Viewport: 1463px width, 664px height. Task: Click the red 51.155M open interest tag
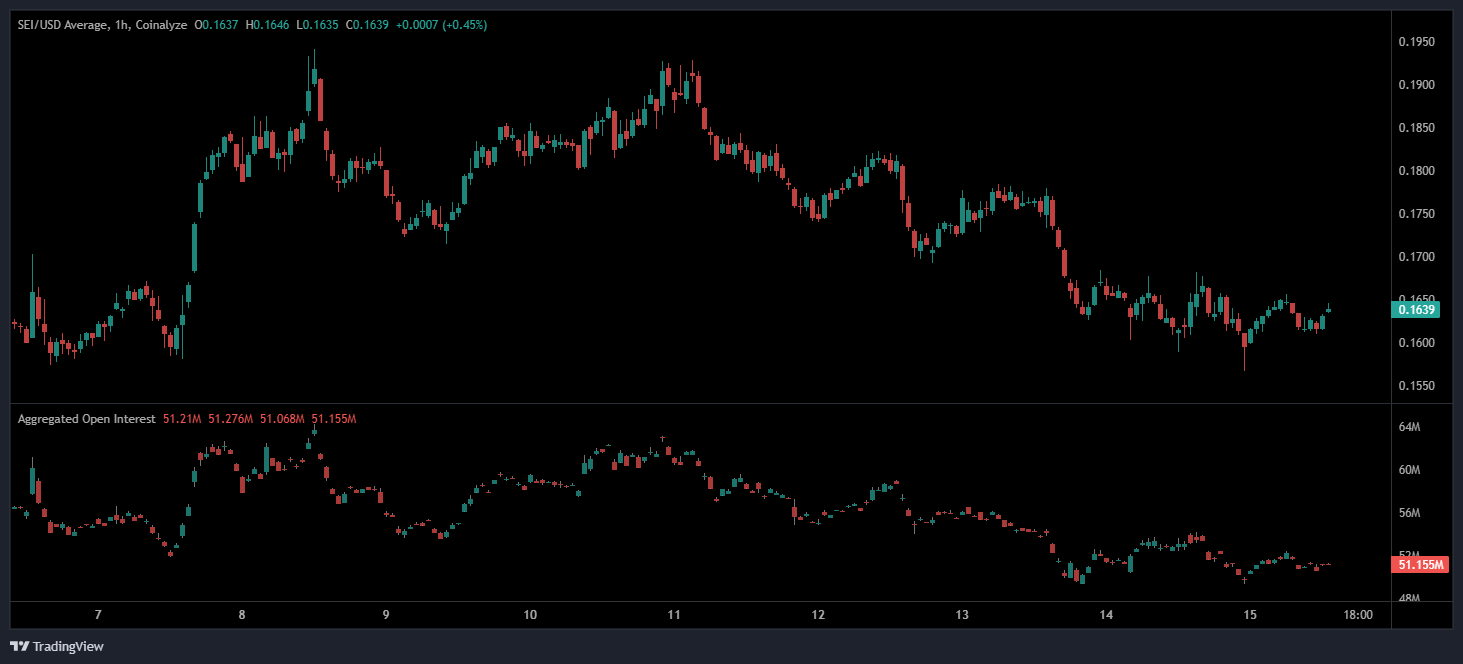coord(1421,565)
